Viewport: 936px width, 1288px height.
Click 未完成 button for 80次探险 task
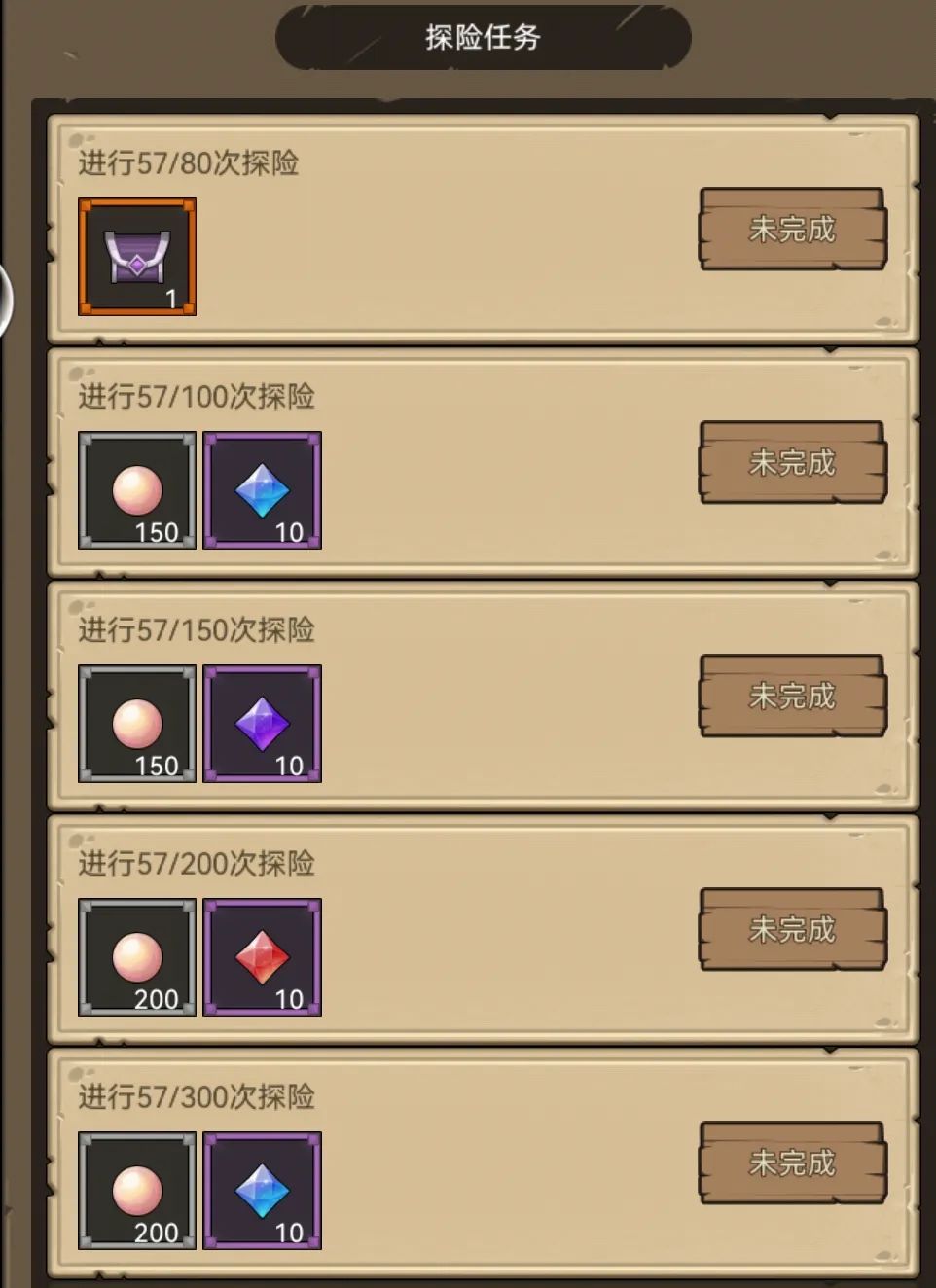(793, 229)
